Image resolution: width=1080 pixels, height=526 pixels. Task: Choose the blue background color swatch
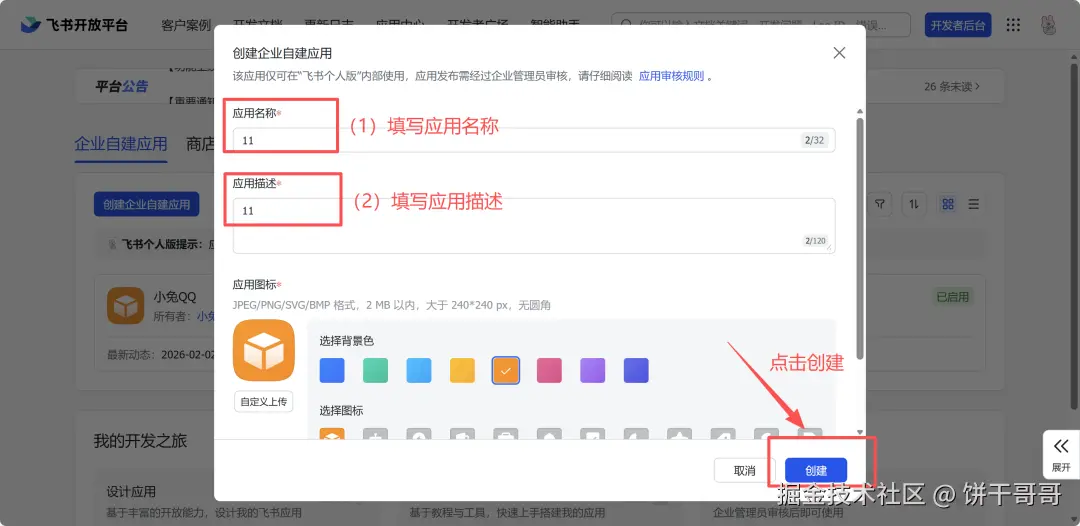[x=332, y=370]
